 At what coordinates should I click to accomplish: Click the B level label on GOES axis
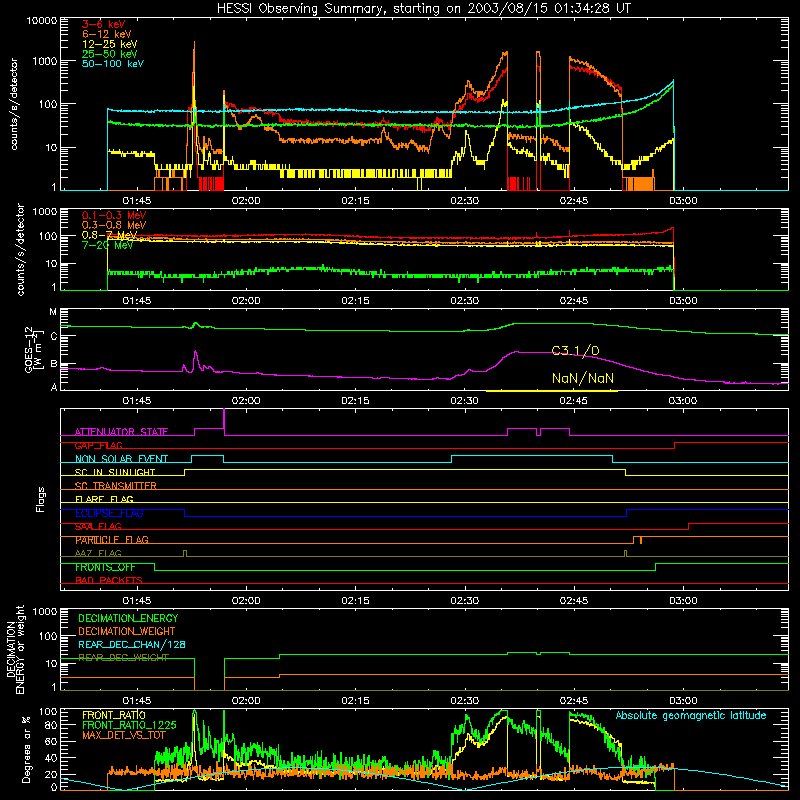click(54, 364)
